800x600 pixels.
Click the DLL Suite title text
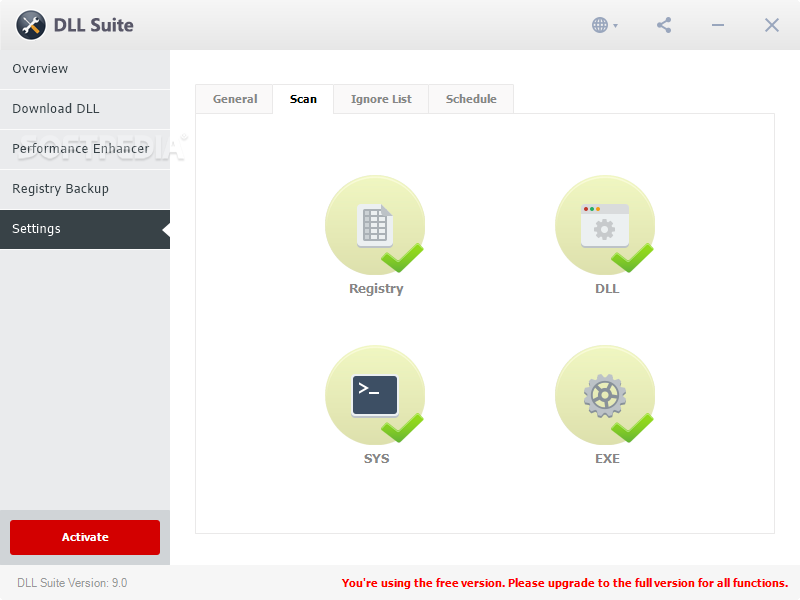pyautogui.click(x=93, y=25)
